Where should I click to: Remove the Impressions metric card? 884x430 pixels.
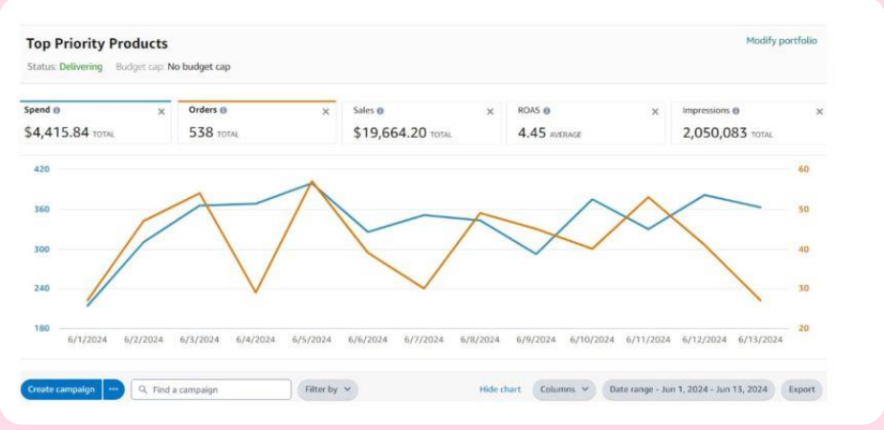pos(820,112)
